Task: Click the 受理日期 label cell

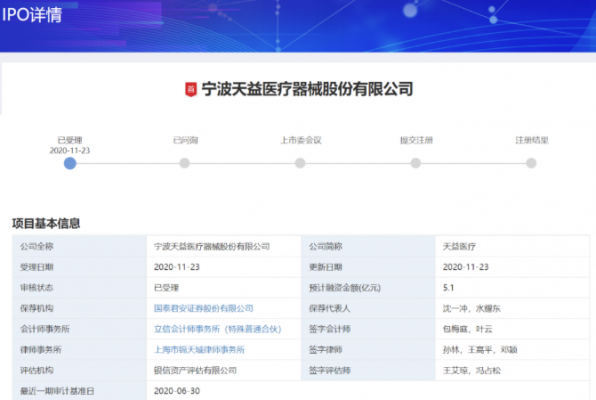Action: [79, 267]
